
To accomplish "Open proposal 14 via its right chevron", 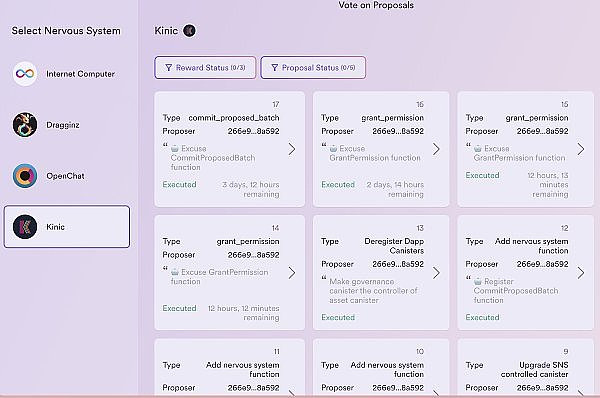I will coord(292,272).
